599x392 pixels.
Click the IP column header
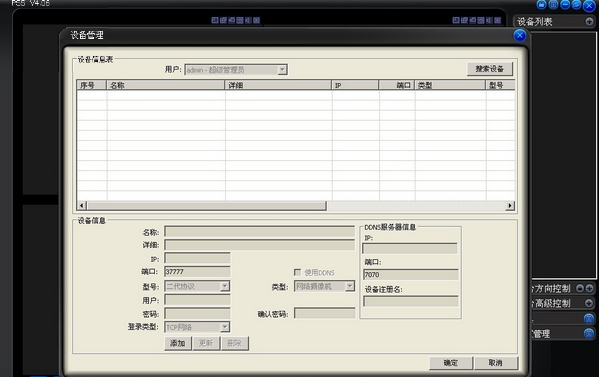click(x=355, y=85)
